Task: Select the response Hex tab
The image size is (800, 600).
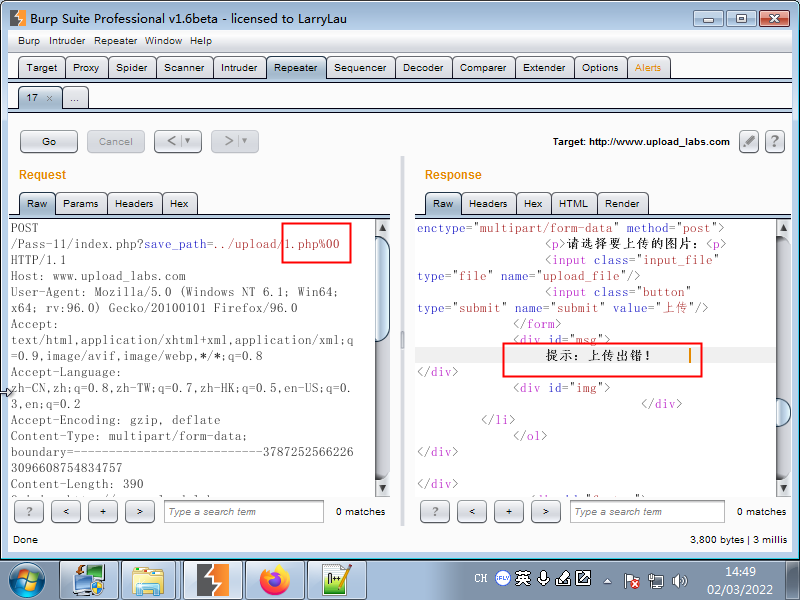Action: (x=533, y=204)
